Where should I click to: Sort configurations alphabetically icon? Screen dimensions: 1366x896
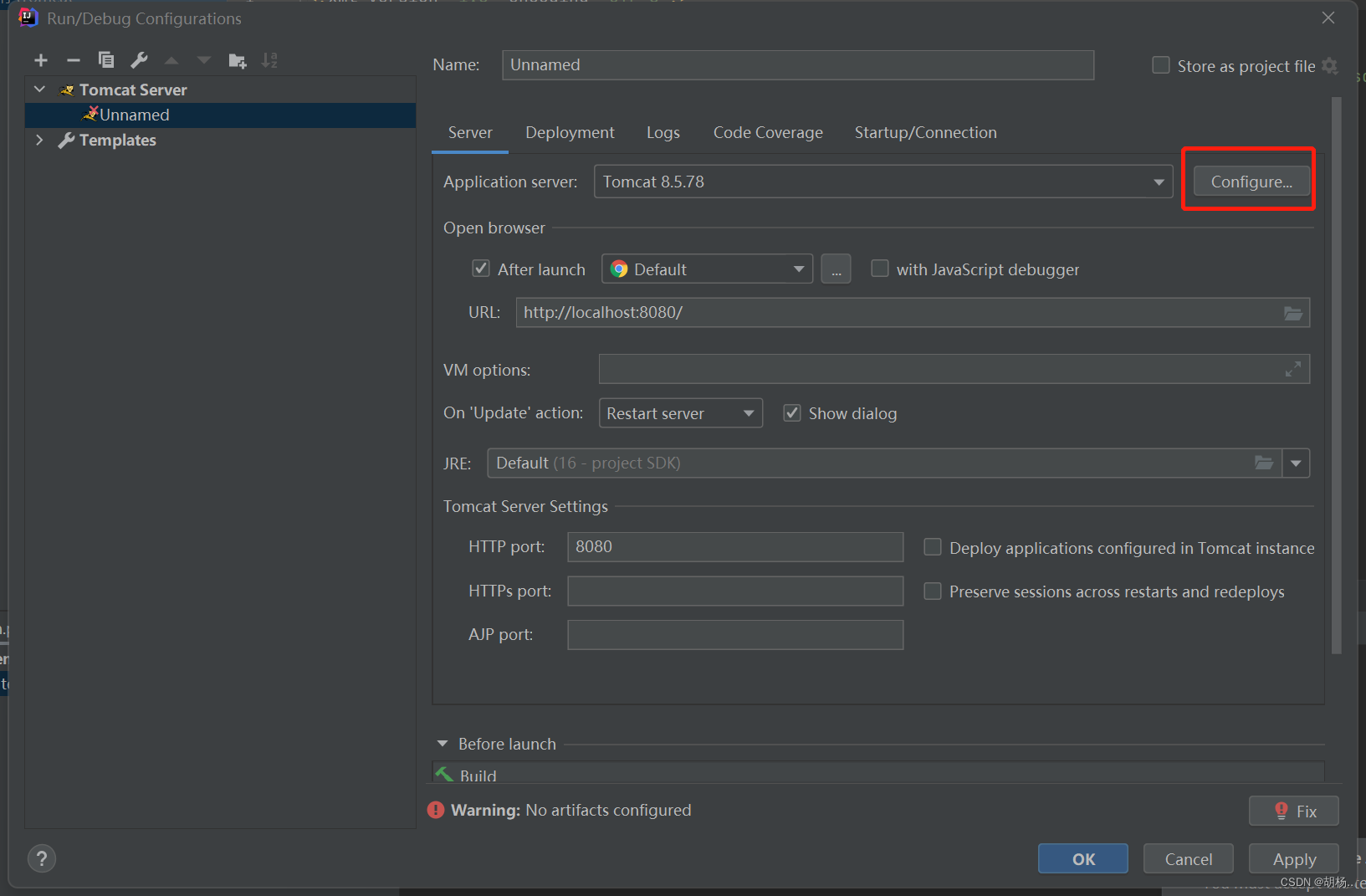pyautogui.click(x=269, y=60)
